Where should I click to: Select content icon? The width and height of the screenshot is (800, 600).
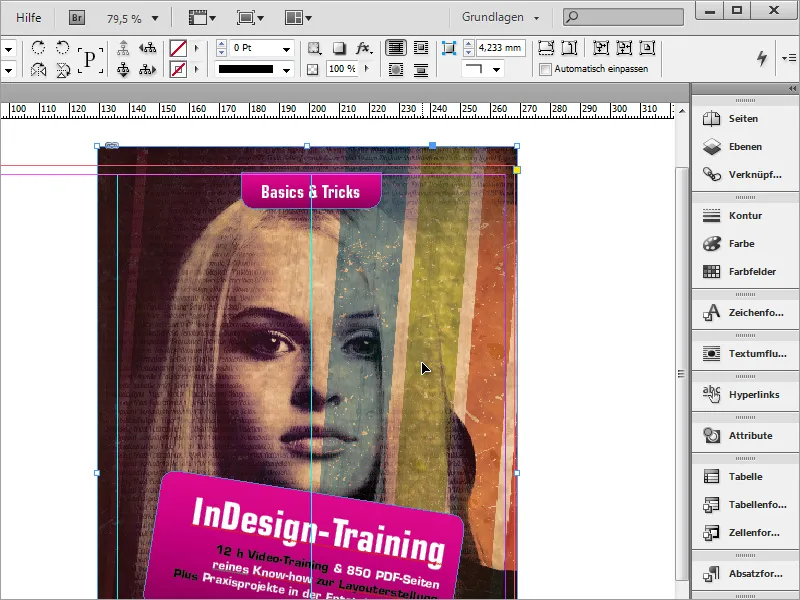coord(123,69)
